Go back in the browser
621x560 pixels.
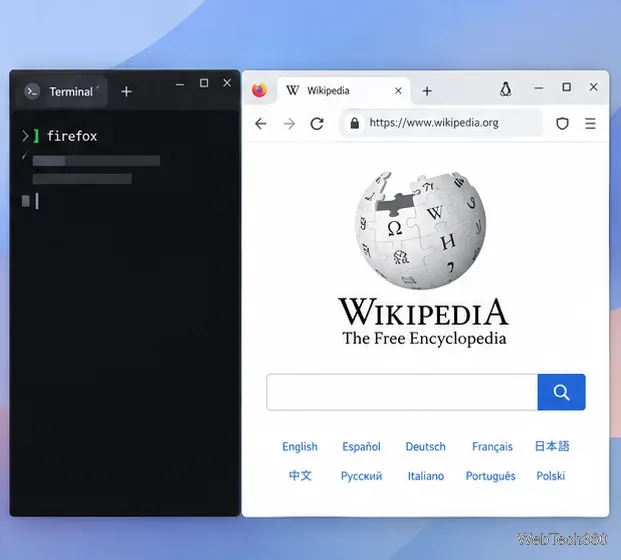[x=261, y=124]
